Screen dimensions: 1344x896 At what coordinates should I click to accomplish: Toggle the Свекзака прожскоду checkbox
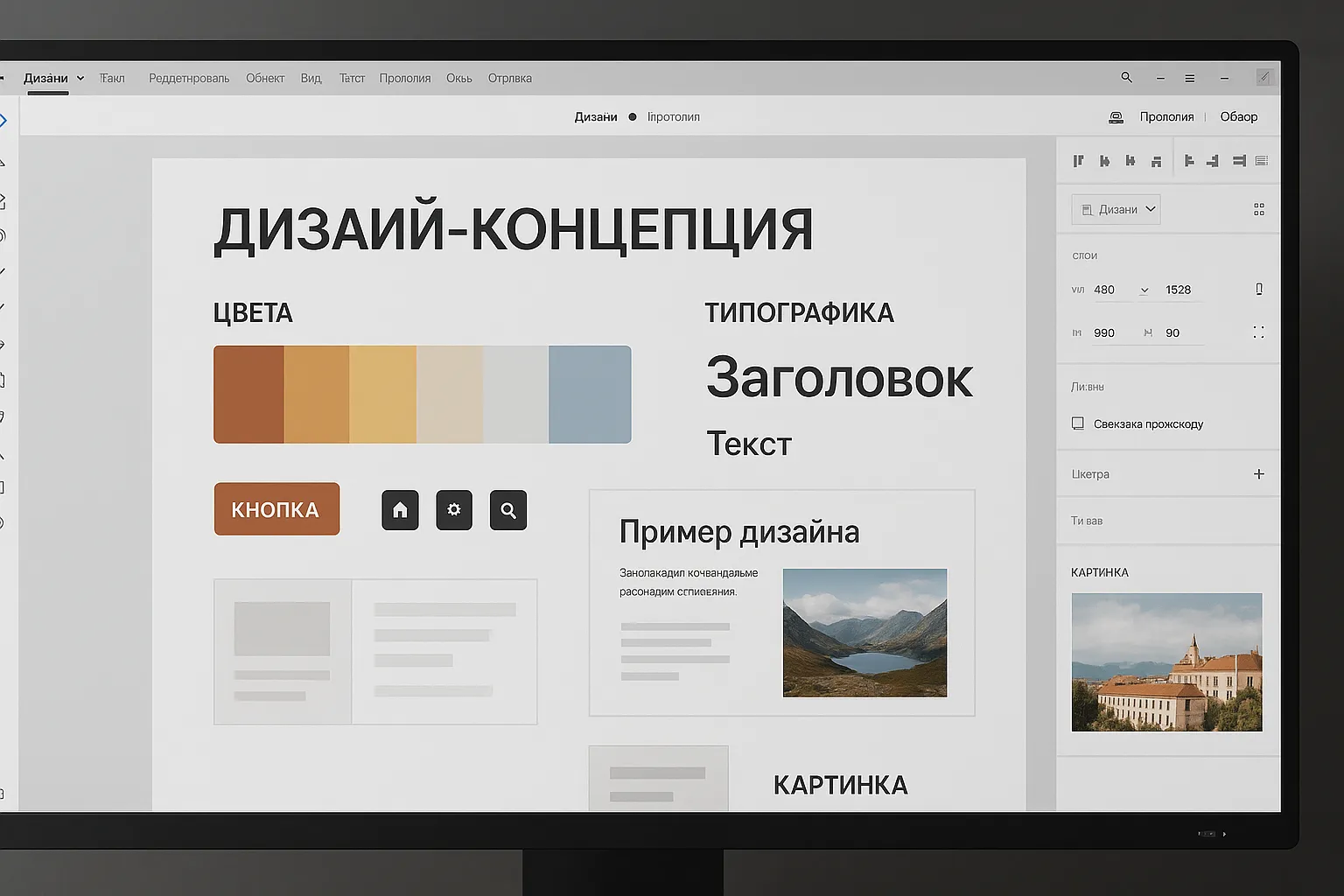[x=1078, y=423]
